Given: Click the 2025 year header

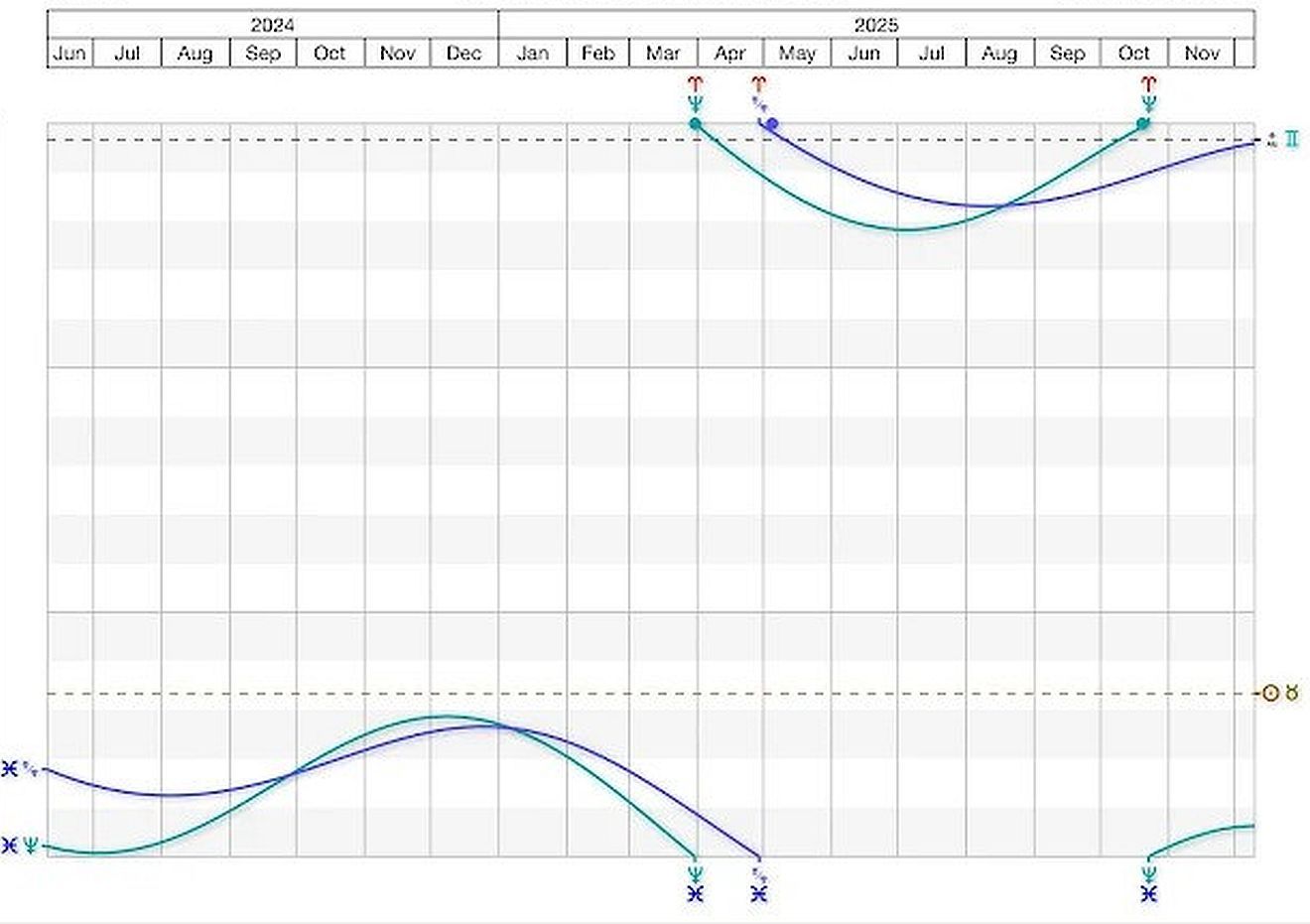Looking at the screenshot, I should pyautogui.click(x=876, y=25).
